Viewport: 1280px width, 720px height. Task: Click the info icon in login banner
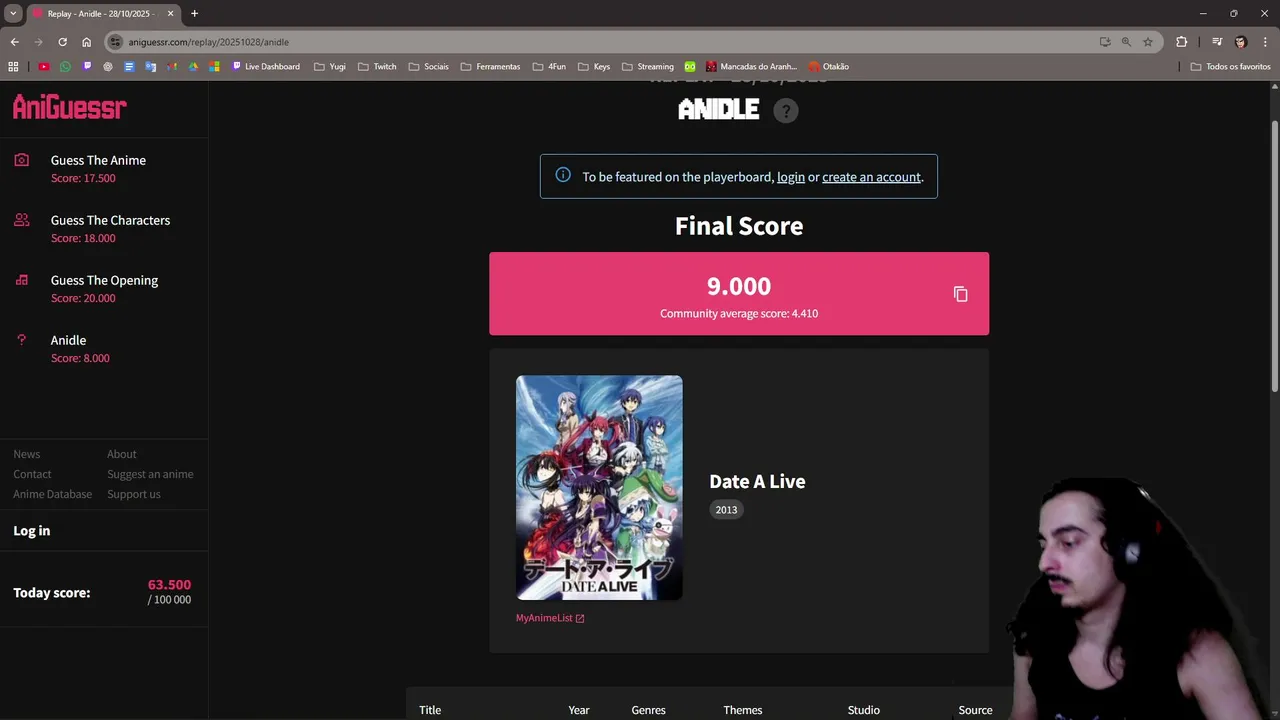pyautogui.click(x=563, y=175)
